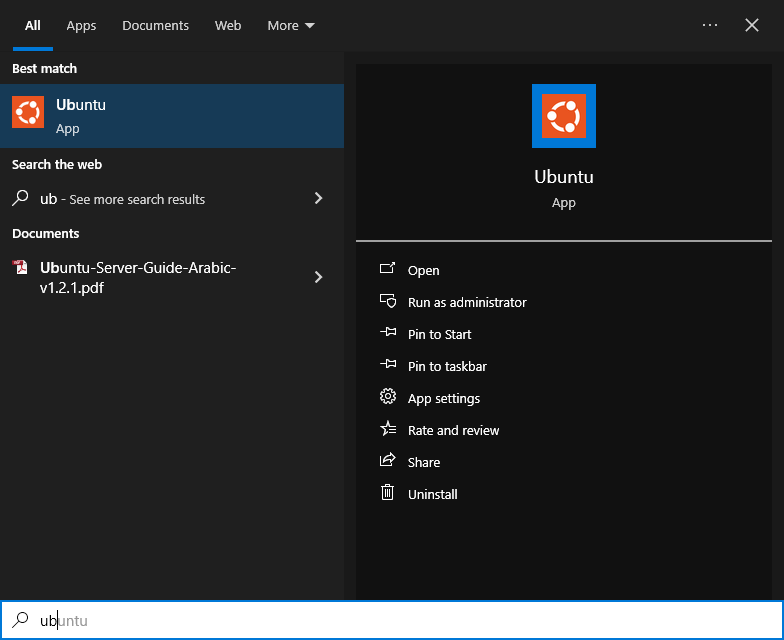
Task: Switch to the Apps tab
Action: point(81,26)
